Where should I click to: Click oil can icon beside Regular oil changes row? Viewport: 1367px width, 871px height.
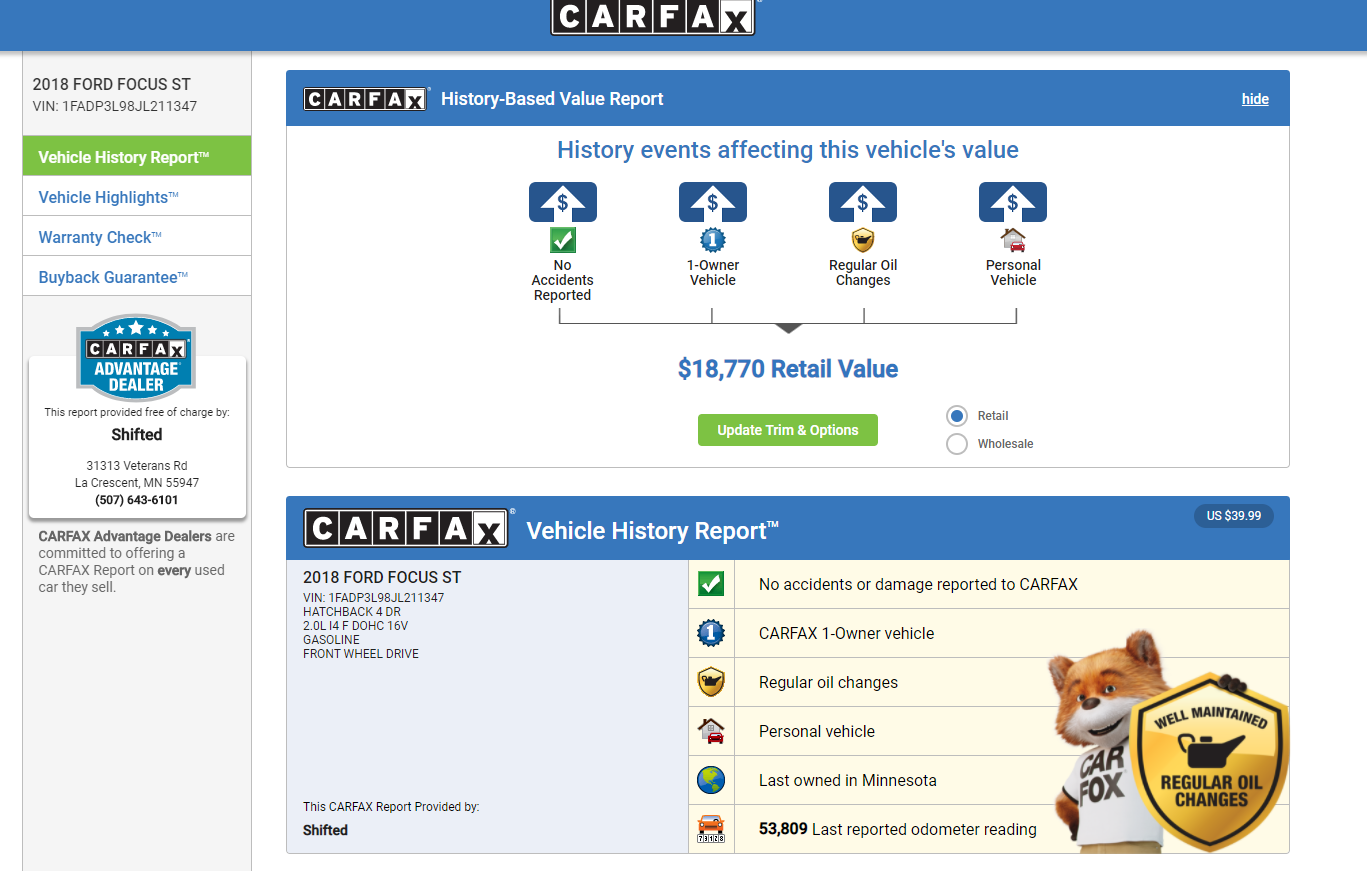coord(711,682)
